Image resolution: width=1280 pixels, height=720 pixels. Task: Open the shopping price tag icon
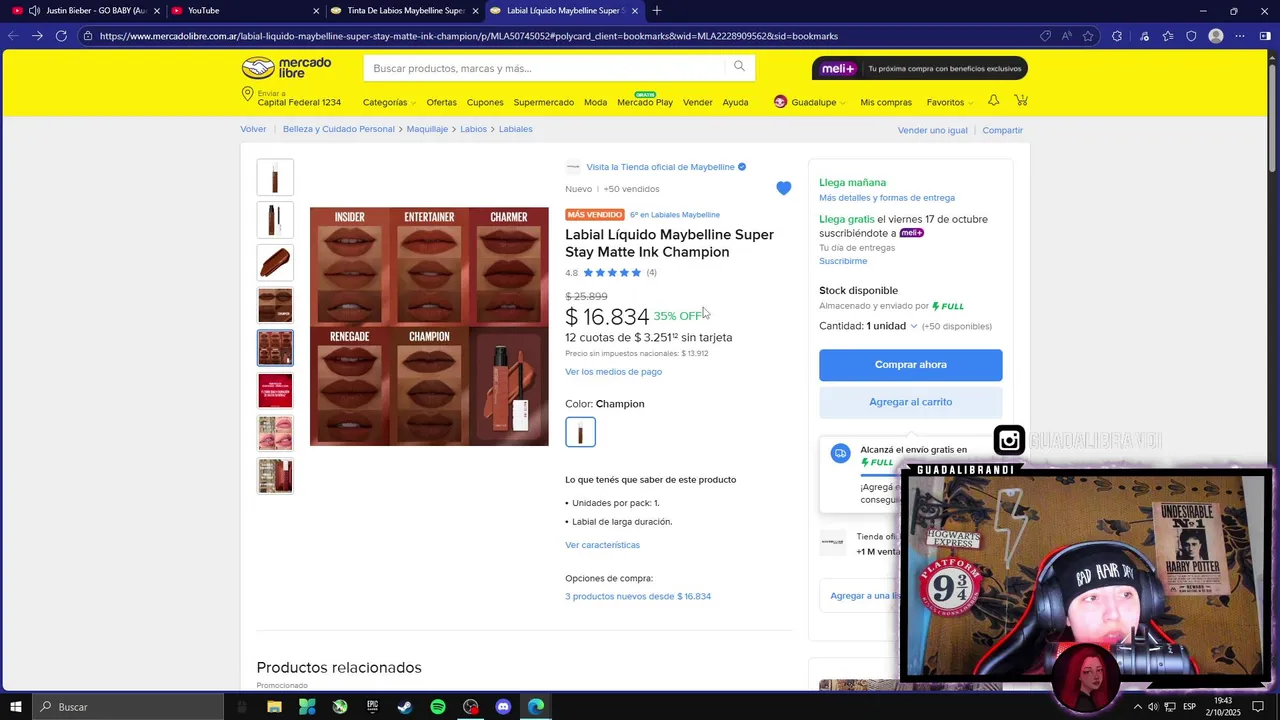pyautogui.click(x=1045, y=36)
